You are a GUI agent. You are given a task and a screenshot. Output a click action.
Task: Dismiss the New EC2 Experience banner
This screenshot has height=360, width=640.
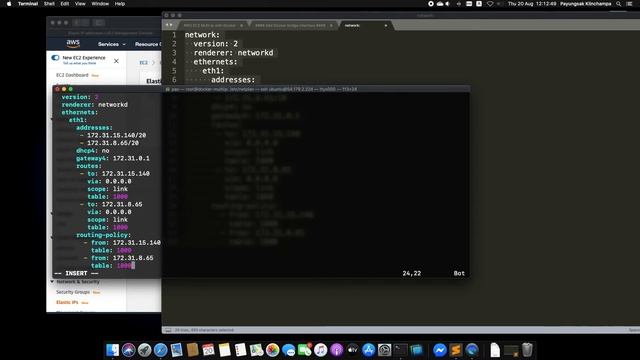(x=116, y=61)
